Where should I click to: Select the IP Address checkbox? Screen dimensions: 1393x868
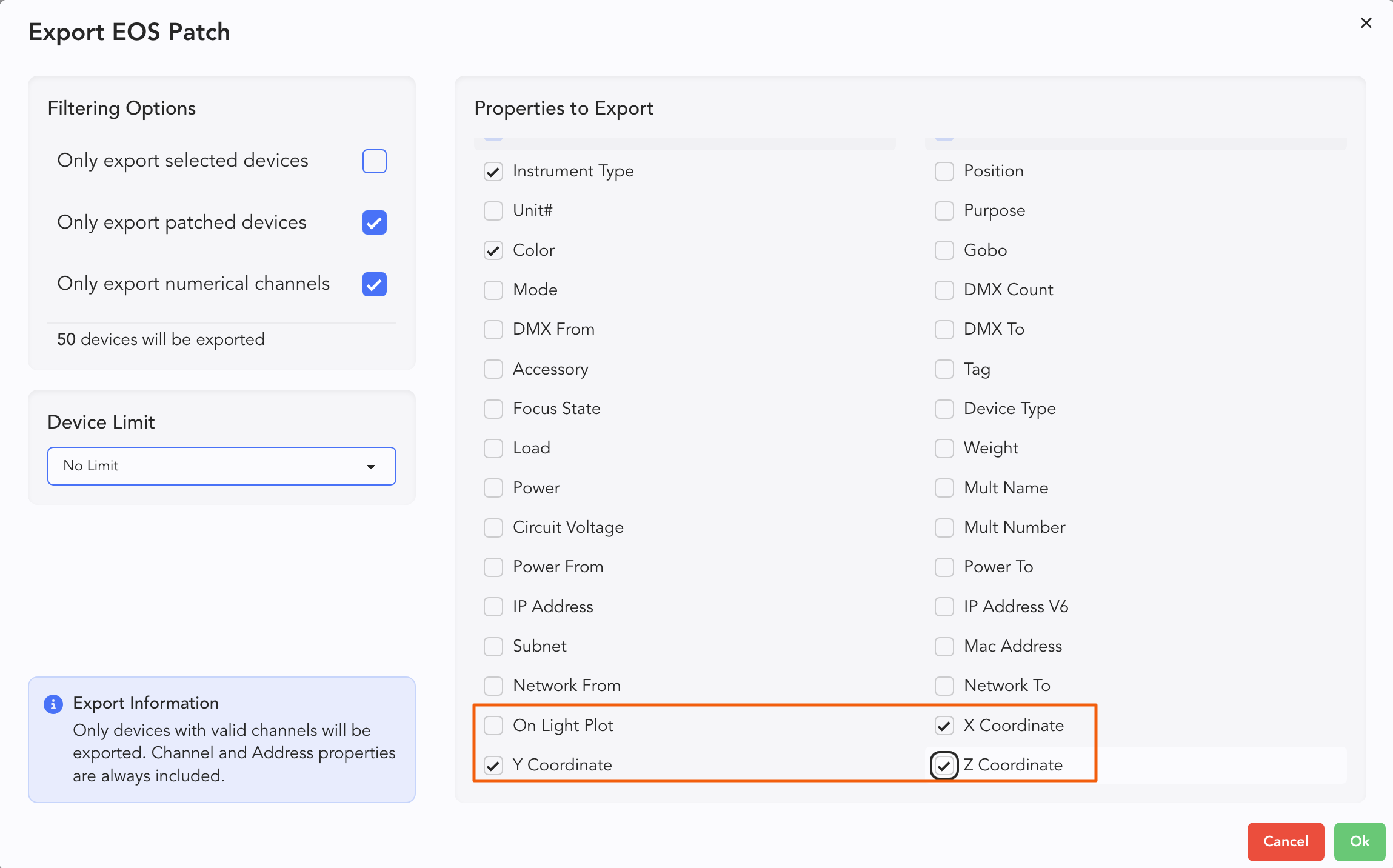pos(493,607)
